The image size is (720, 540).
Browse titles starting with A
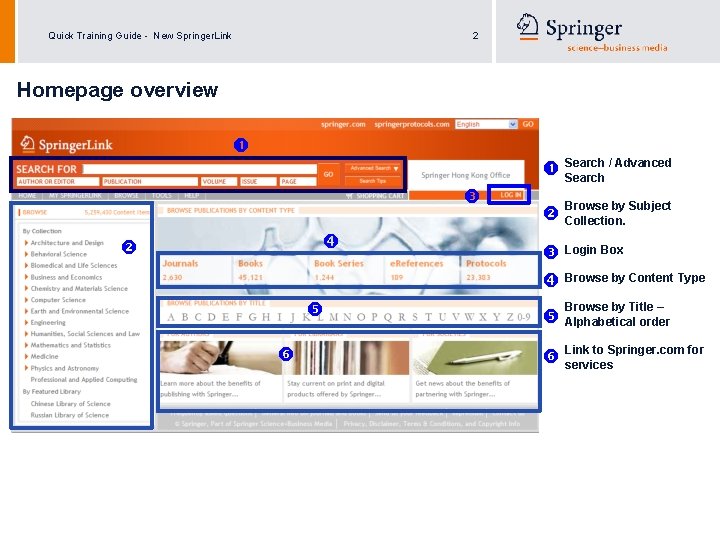(171, 317)
